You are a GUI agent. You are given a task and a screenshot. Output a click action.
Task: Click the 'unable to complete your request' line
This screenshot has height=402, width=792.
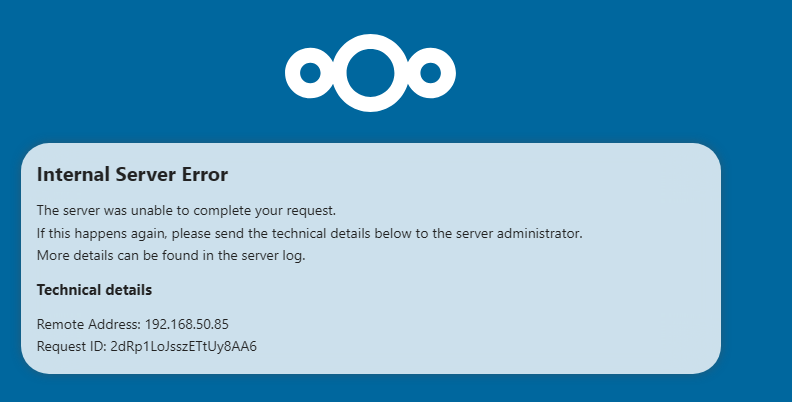[x=186, y=211]
